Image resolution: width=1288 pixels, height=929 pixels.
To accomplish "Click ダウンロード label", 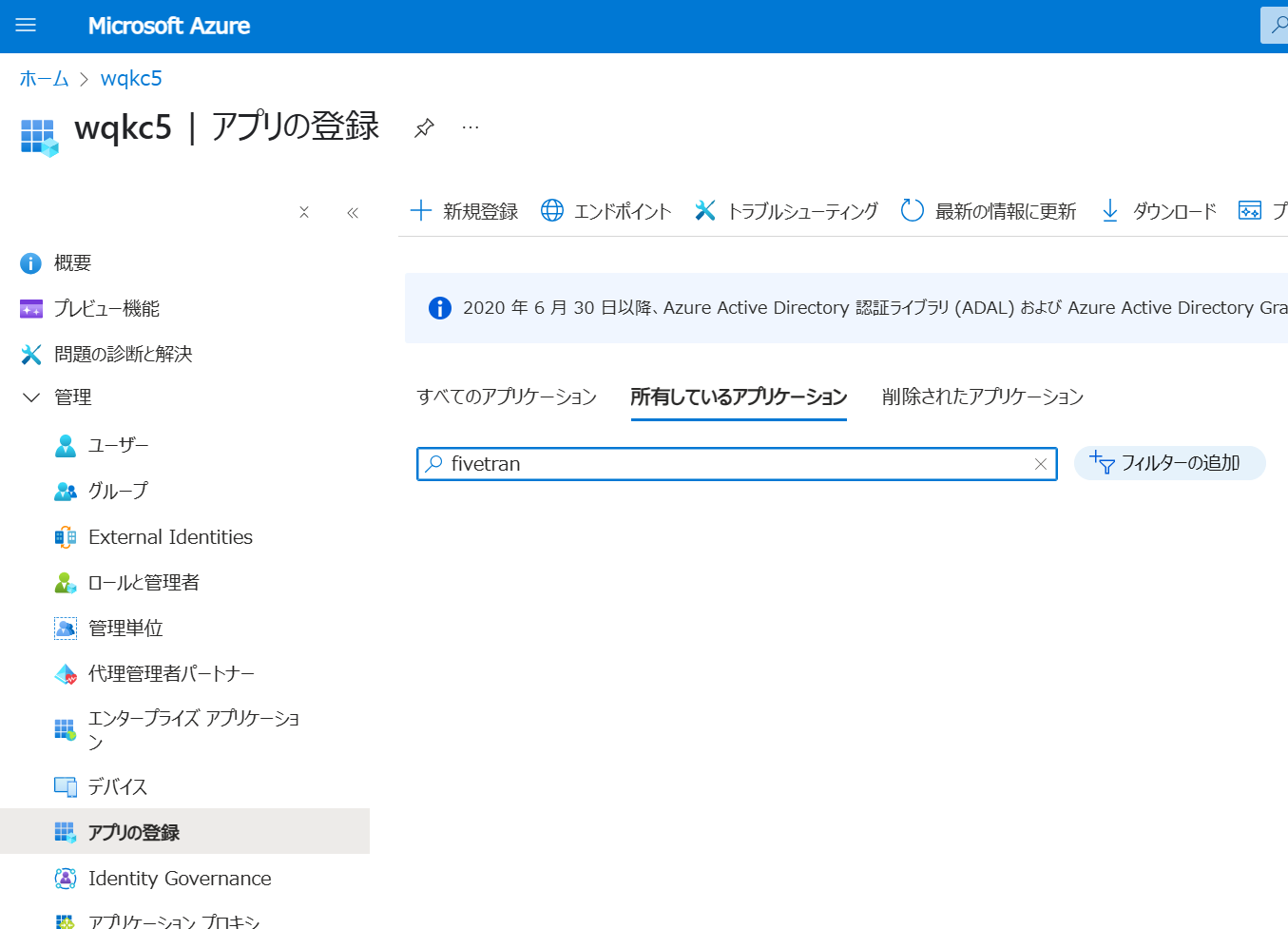I will (1175, 211).
